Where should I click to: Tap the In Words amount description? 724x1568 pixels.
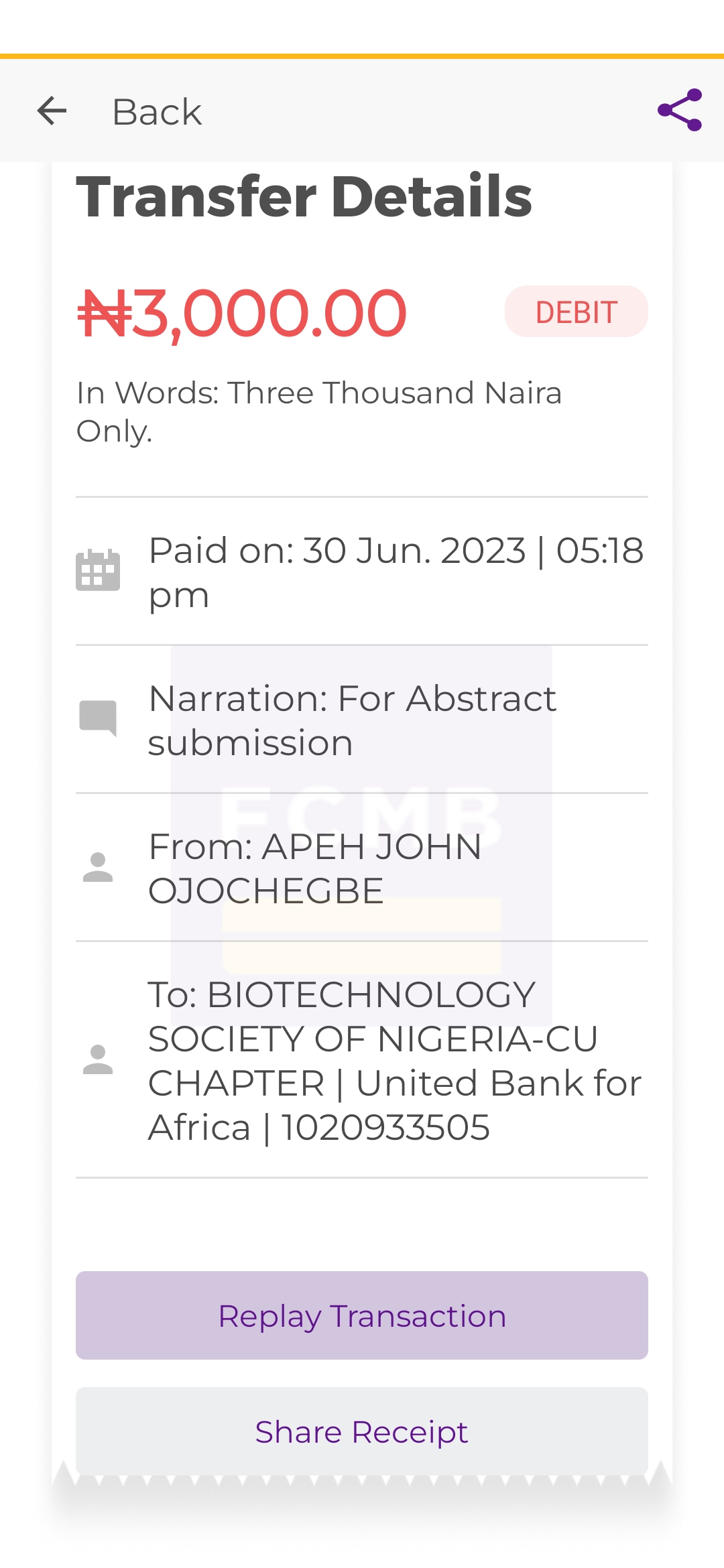click(x=318, y=411)
